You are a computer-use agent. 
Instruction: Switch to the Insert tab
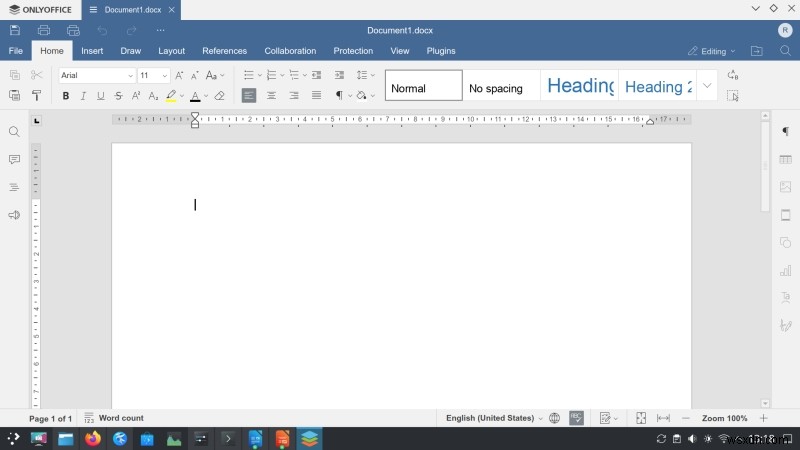(92, 51)
